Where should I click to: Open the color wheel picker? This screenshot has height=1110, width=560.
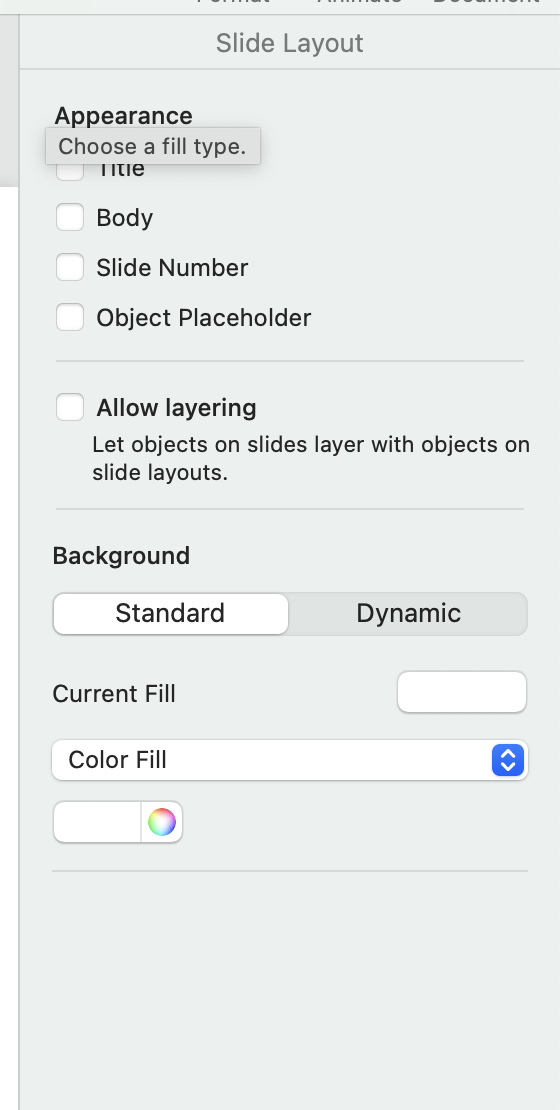click(161, 822)
